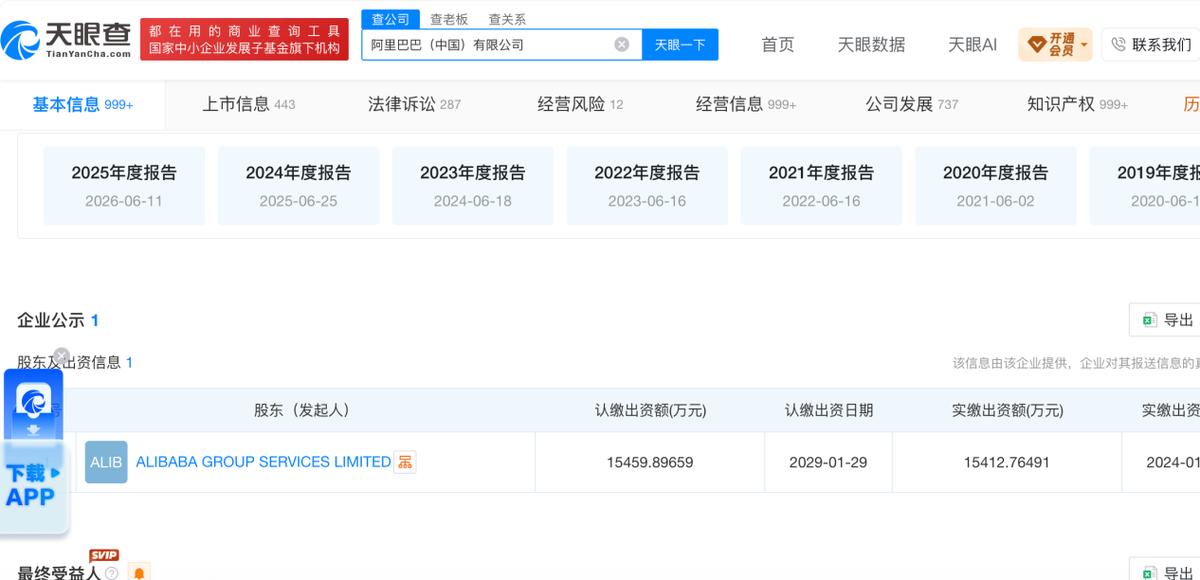Click the ALIB shareholder logo thumbnail
Image resolution: width=1200 pixels, height=580 pixels.
(106, 462)
